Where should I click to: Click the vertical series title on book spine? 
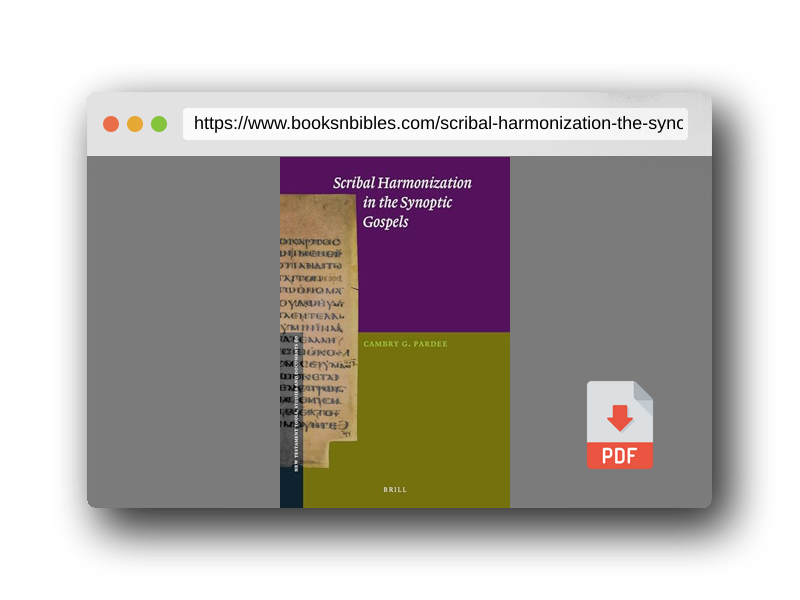296,403
